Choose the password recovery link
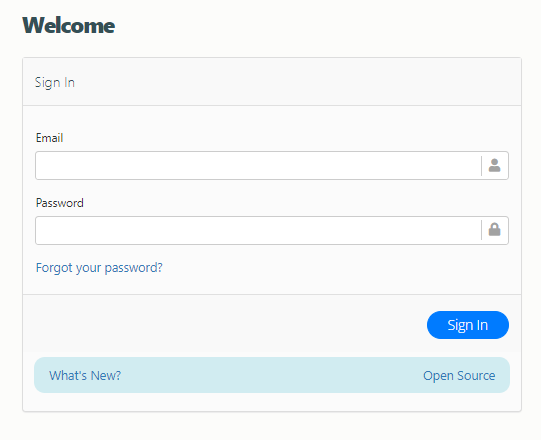Image resolution: width=541 pixels, height=440 pixels. pyautogui.click(x=99, y=268)
